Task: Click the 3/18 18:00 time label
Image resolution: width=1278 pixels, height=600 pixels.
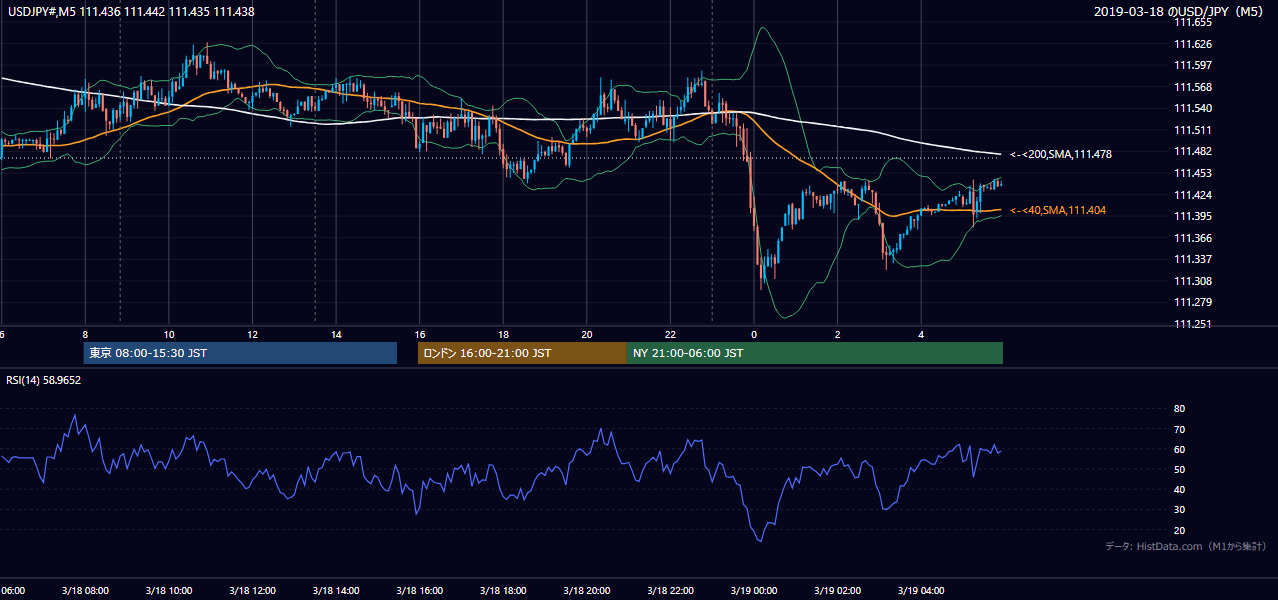Action: point(502,590)
